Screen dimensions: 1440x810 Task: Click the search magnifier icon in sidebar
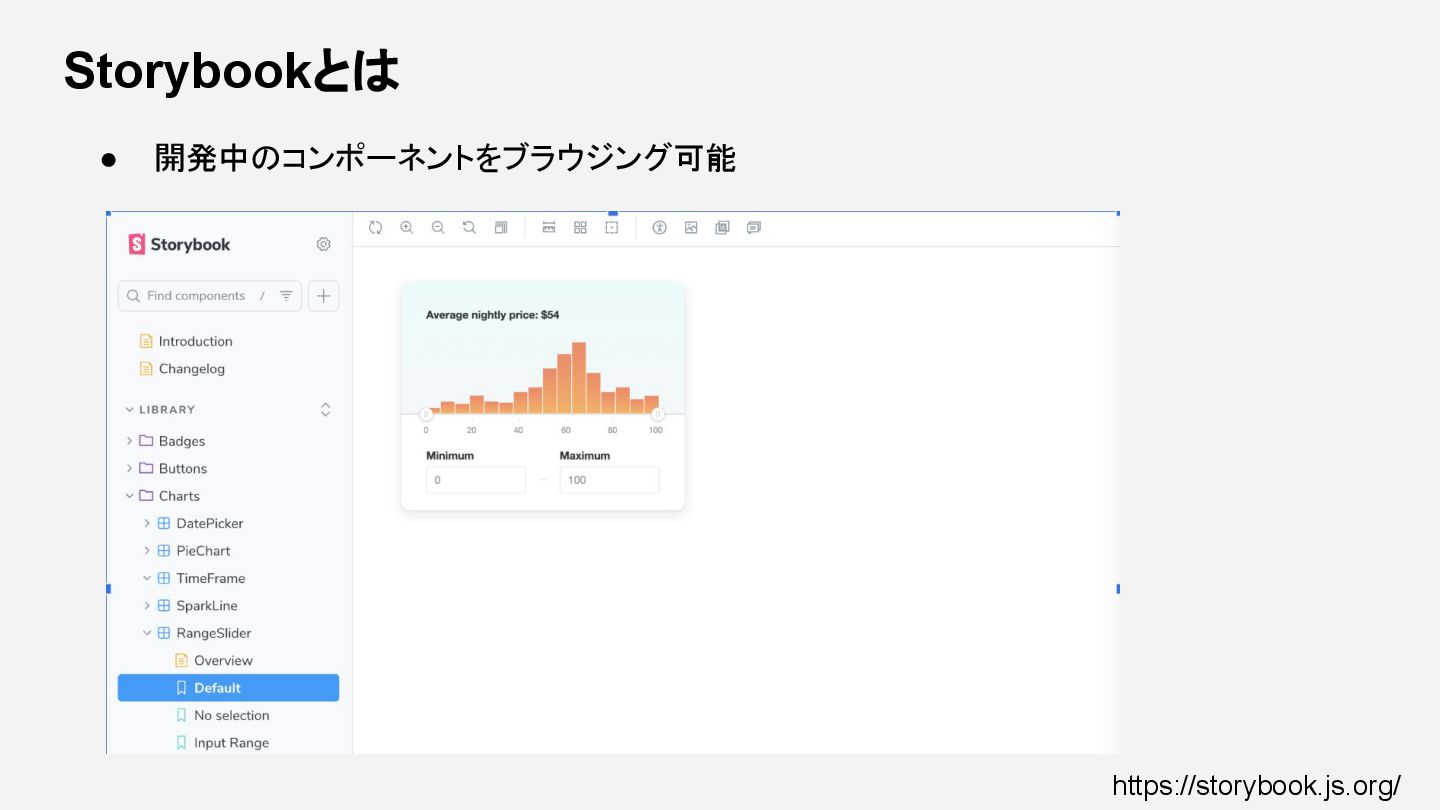[x=133, y=296]
